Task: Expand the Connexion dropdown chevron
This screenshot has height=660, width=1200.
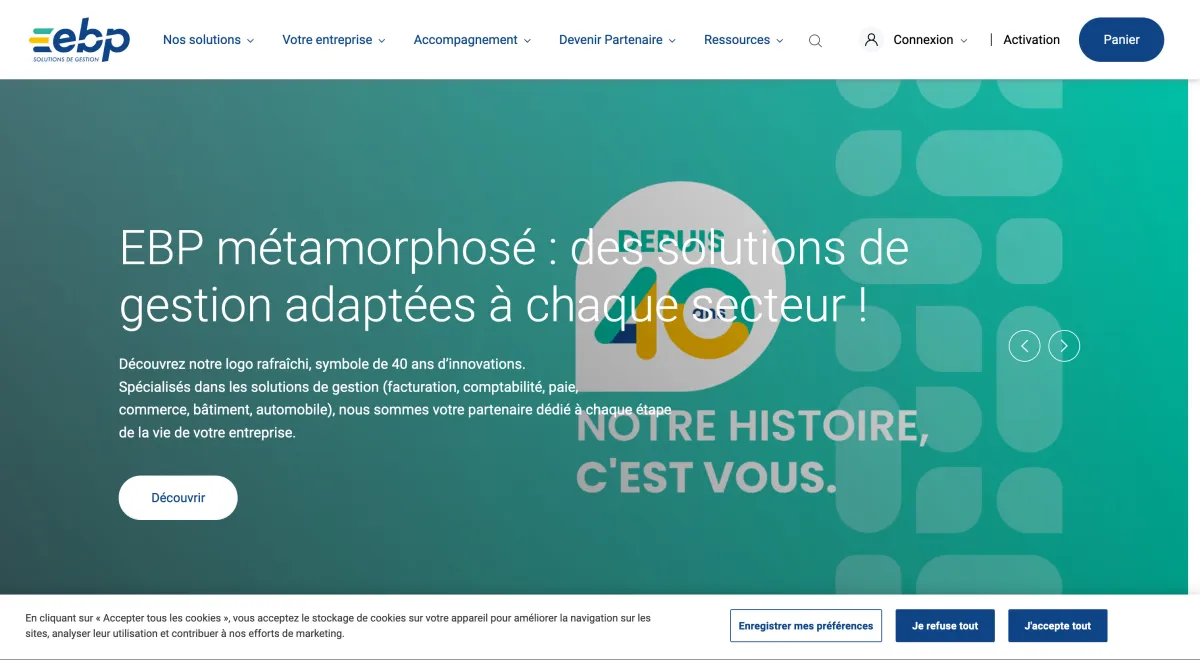Action: point(963,41)
